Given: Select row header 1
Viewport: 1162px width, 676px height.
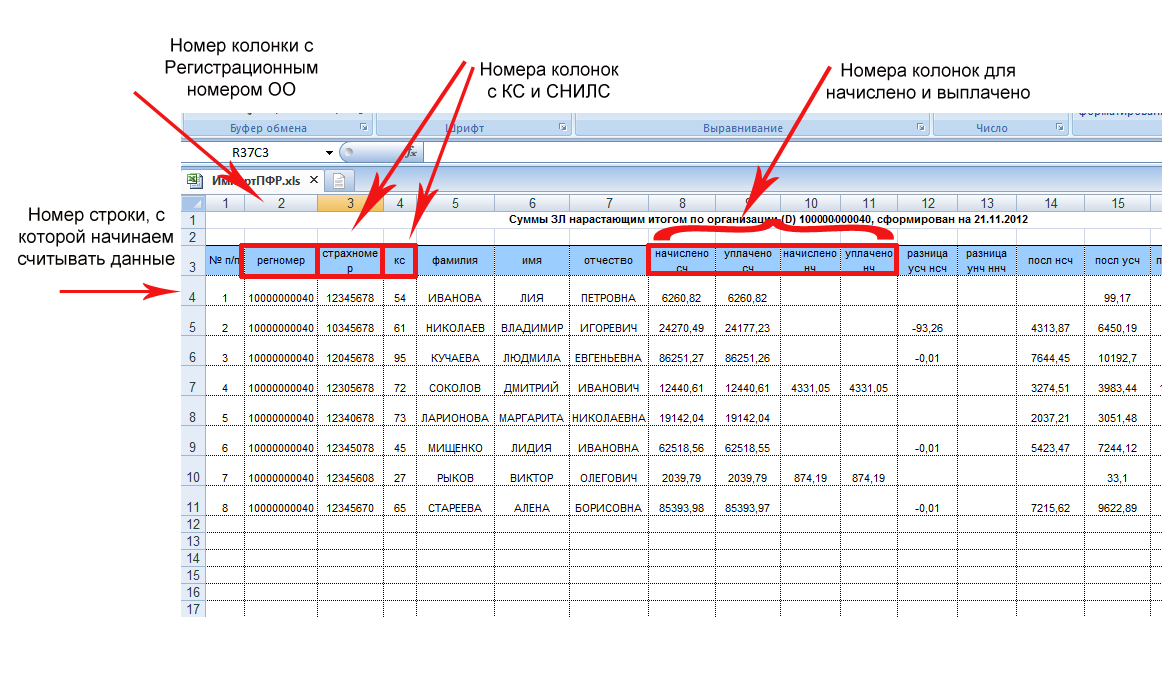Looking at the screenshot, I should [193, 220].
